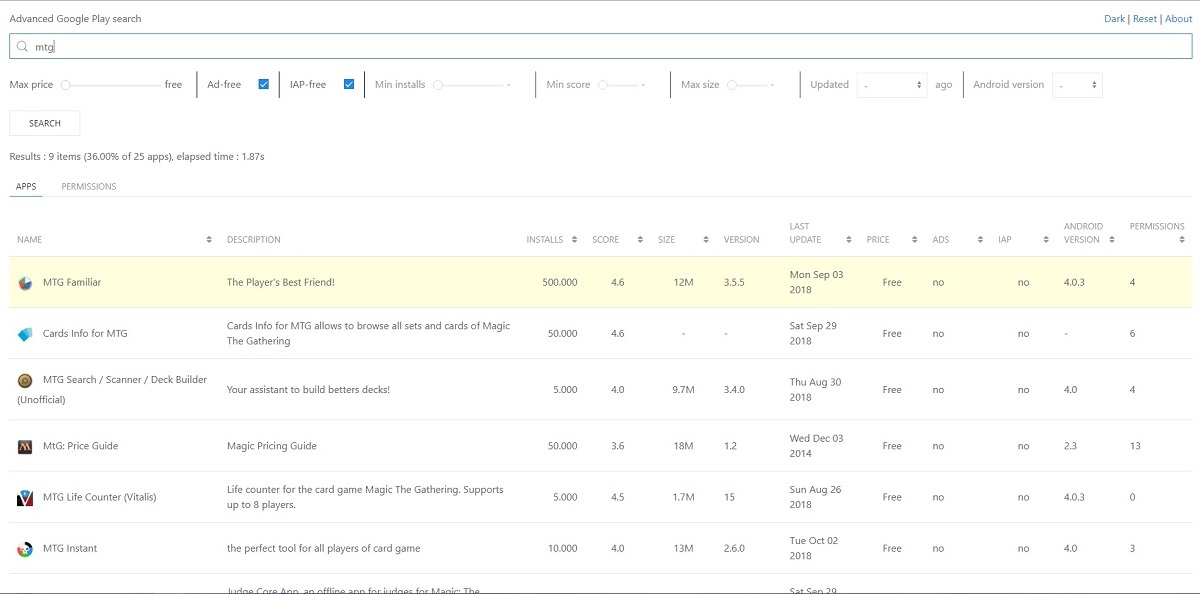Viewport: 1200px width, 594px height.
Task: Click the MTG Familiar app icon
Action: (x=25, y=283)
